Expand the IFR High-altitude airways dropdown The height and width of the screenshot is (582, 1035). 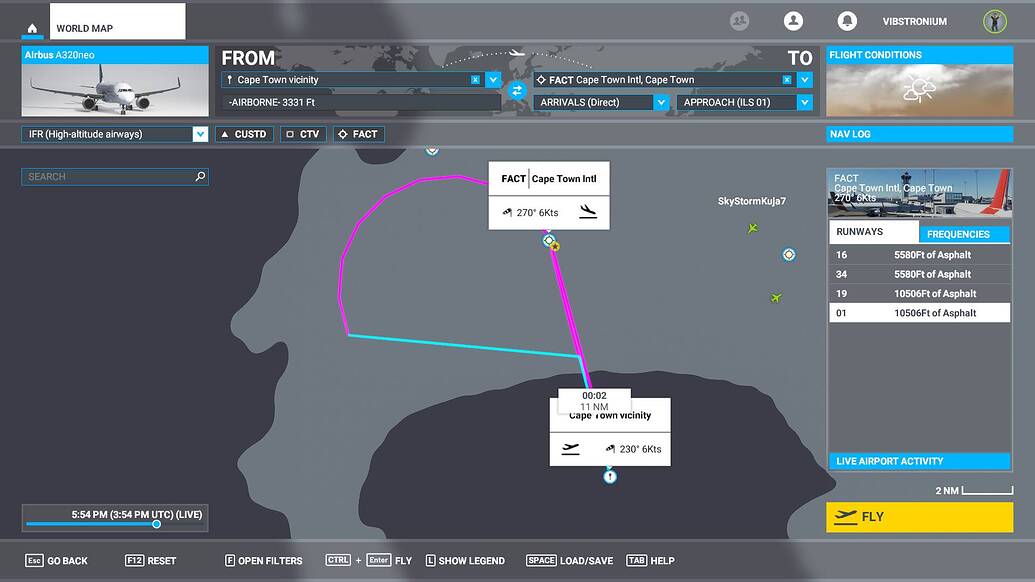point(200,133)
